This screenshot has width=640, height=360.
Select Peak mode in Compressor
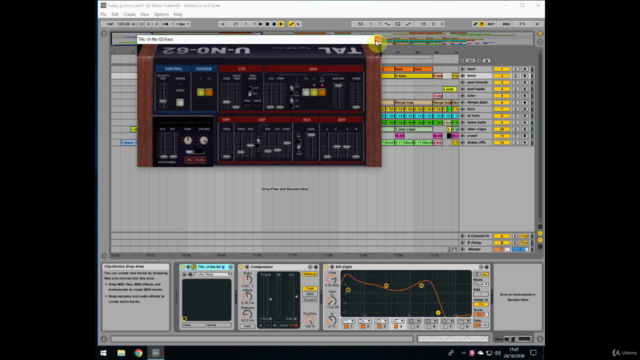[x=310, y=289]
